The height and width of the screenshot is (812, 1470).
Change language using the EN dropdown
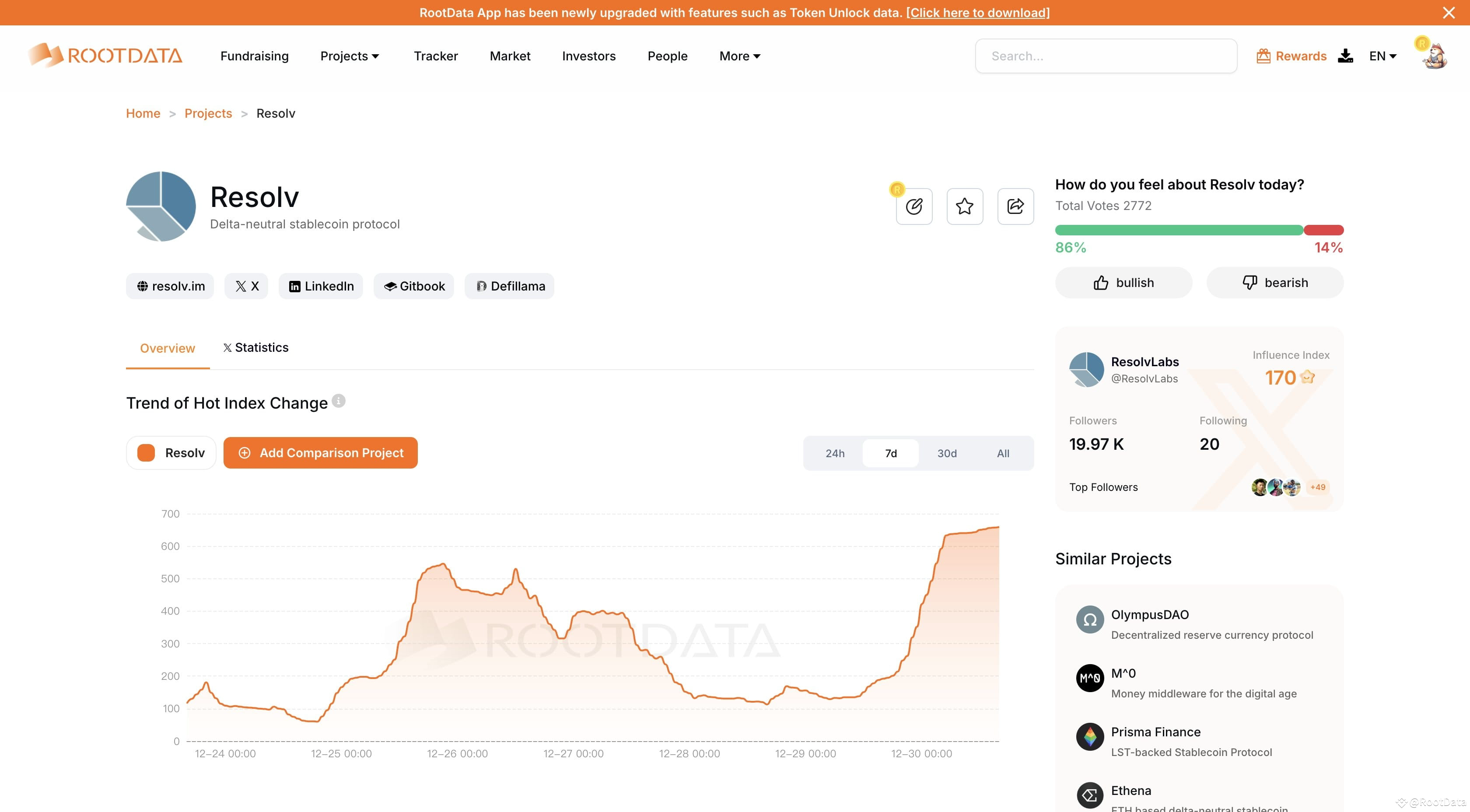point(1382,56)
